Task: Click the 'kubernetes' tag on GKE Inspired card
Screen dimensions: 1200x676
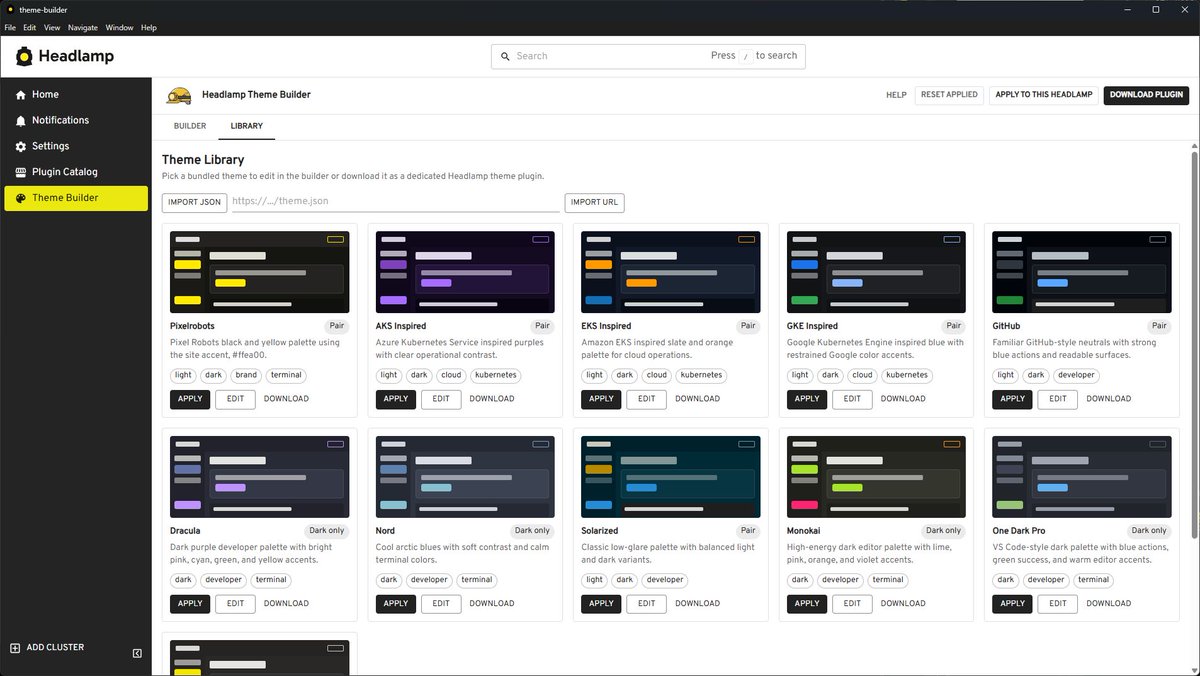Action: pos(907,376)
